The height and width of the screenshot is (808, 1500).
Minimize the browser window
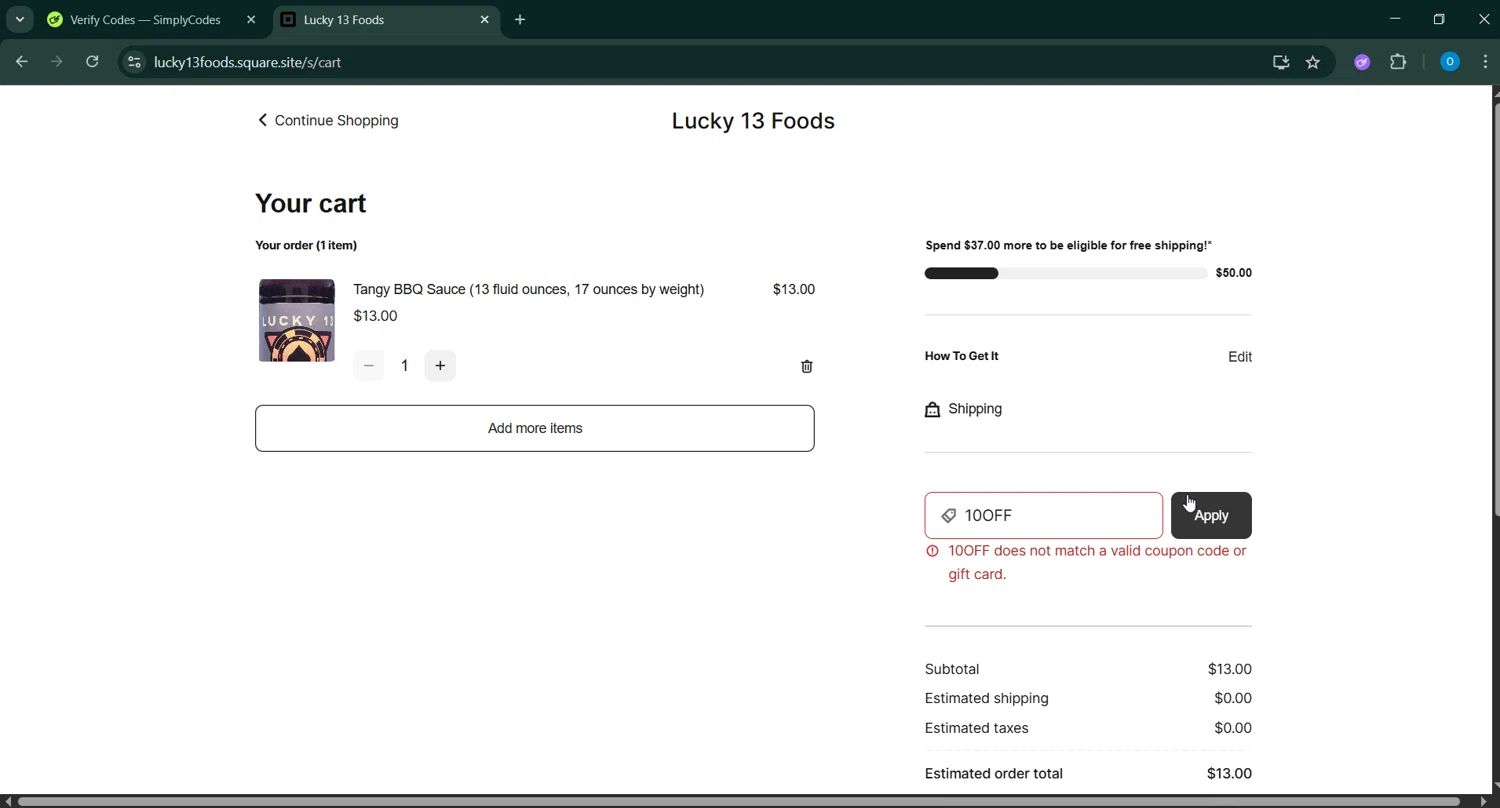coord(1395,19)
